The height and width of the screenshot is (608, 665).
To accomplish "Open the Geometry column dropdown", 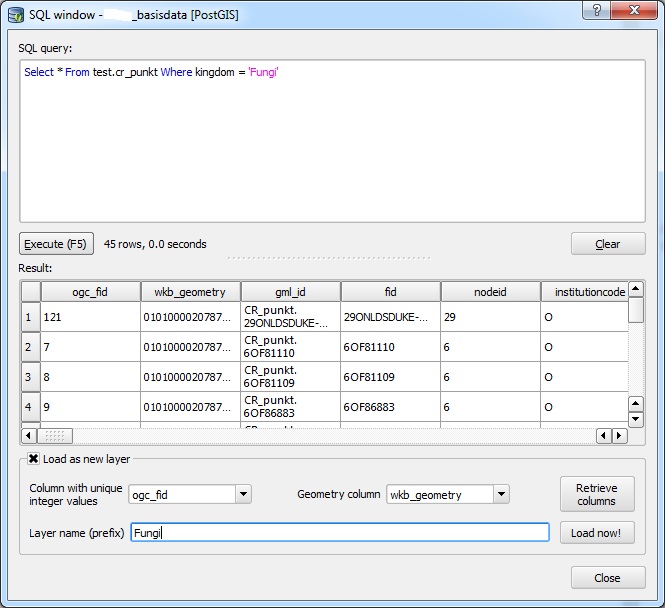I will pyautogui.click(x=501, y=494).
